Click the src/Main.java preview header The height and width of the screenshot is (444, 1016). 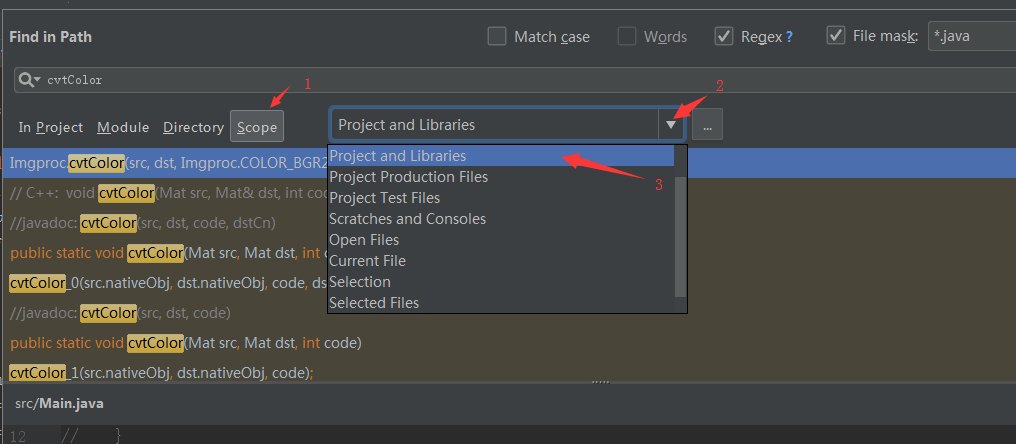click(x=60, y=403)
